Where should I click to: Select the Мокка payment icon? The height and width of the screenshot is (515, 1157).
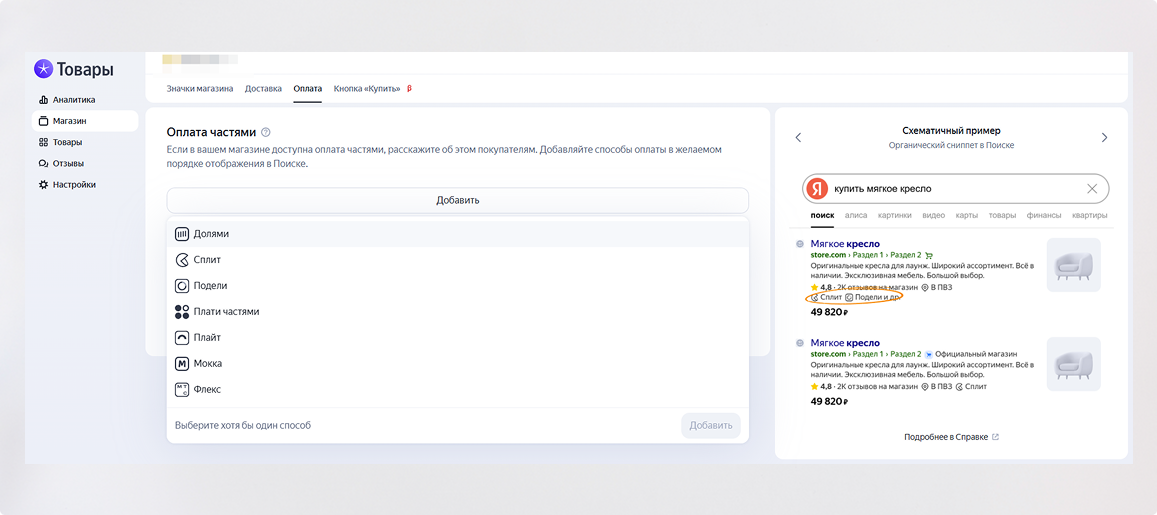(x=182, y=364)
